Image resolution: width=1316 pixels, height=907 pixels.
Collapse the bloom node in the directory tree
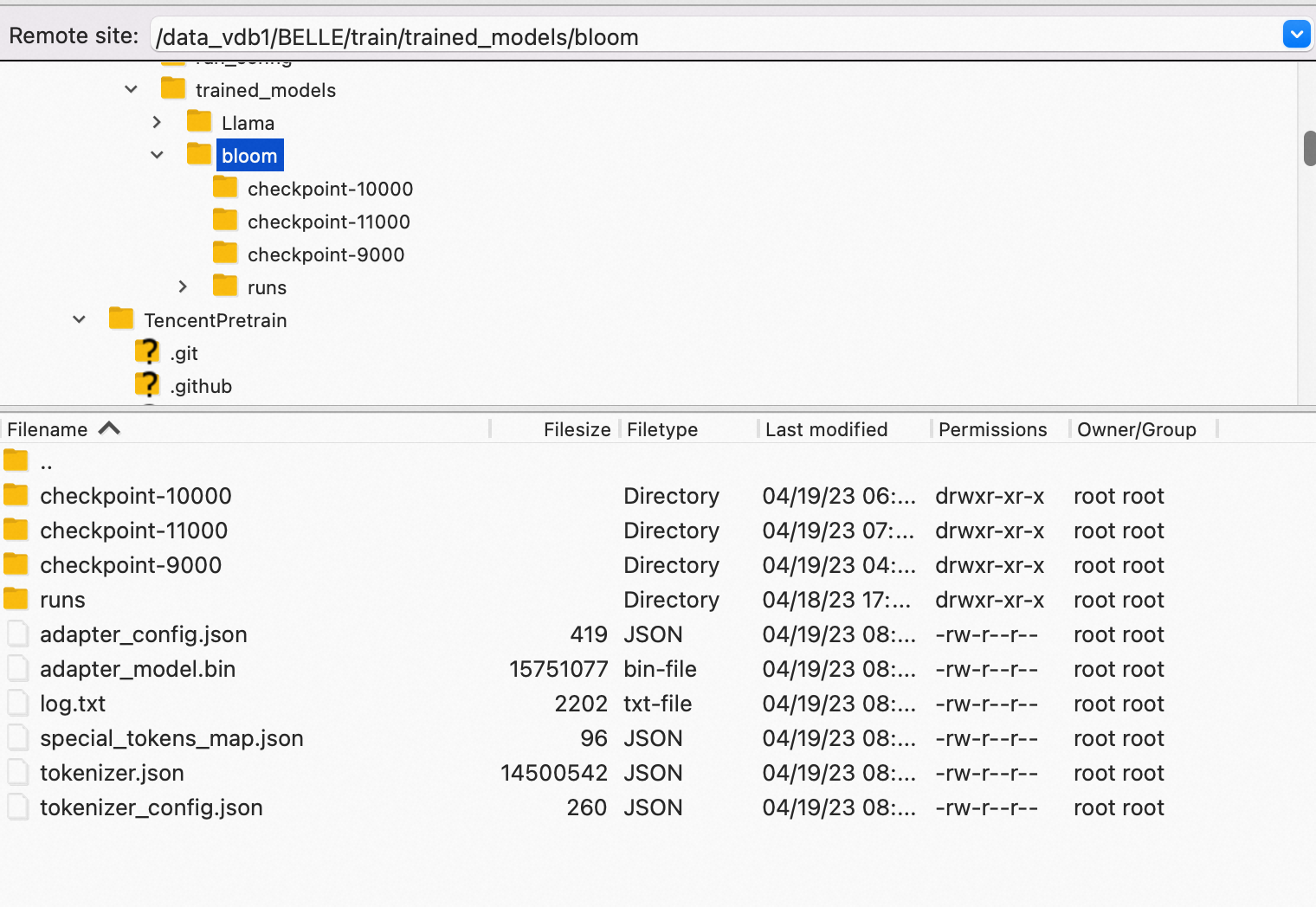click(x=158, y=154)
